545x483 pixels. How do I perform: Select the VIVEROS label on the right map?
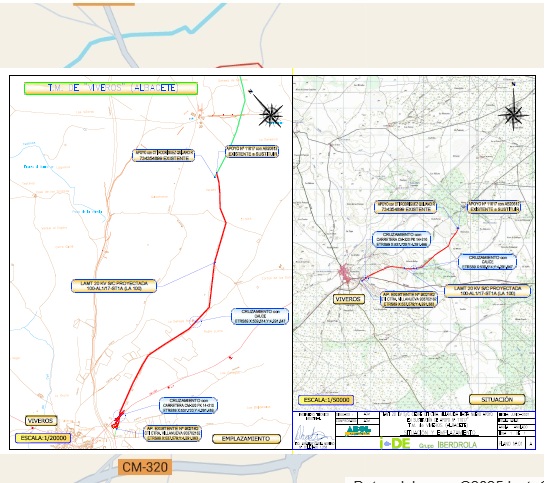(349, 299)
